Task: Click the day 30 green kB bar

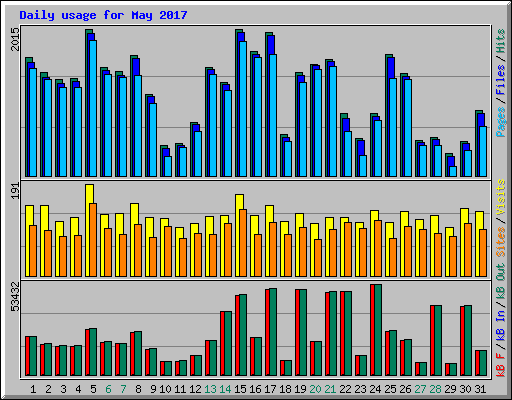Action: point(468,341)
